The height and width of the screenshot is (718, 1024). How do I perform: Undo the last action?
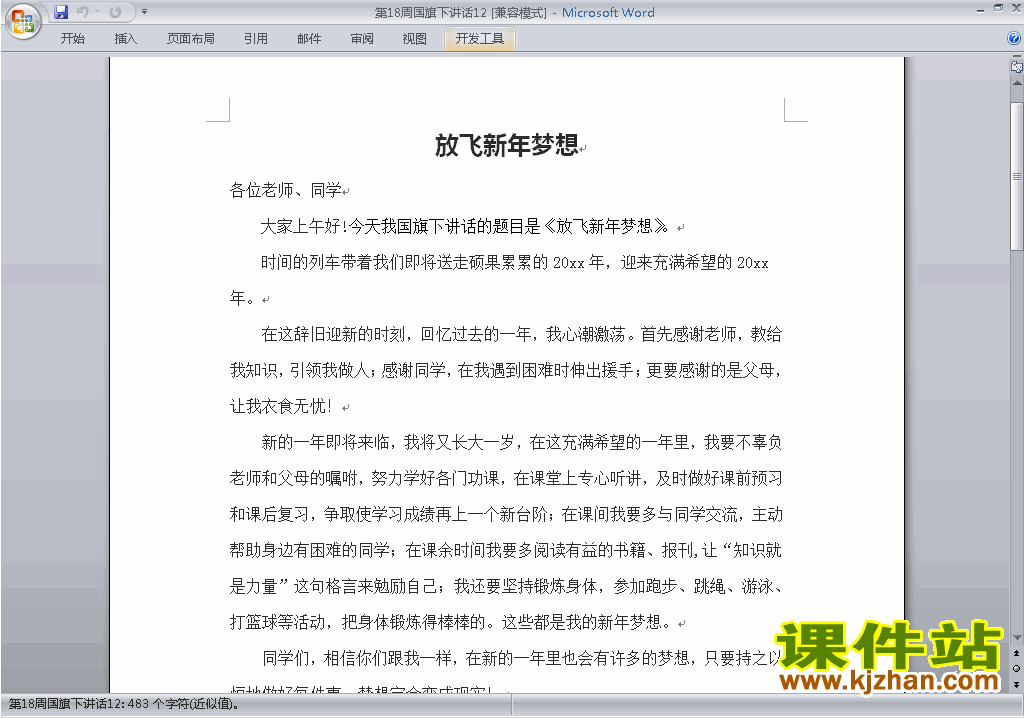82,12
